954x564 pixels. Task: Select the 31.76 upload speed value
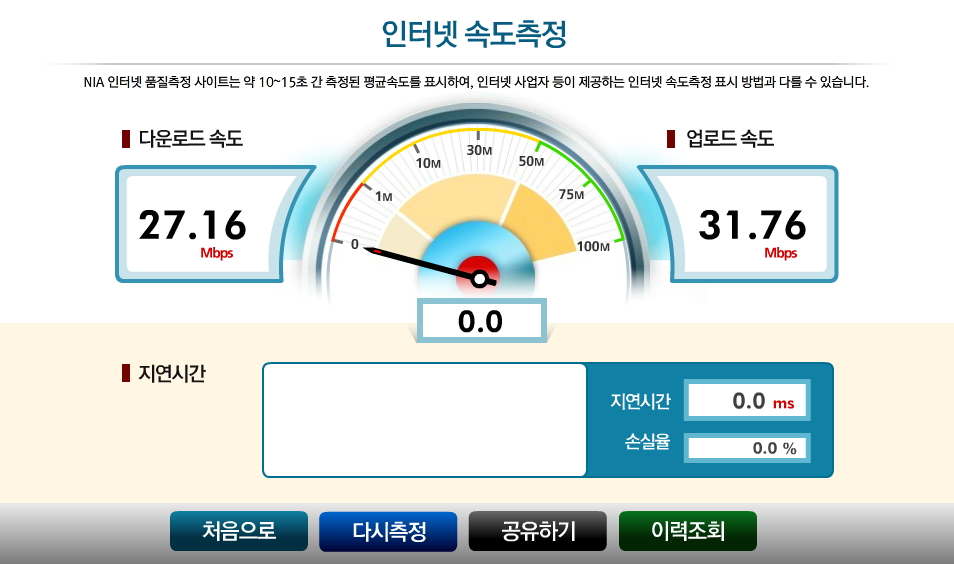point(753,225)
